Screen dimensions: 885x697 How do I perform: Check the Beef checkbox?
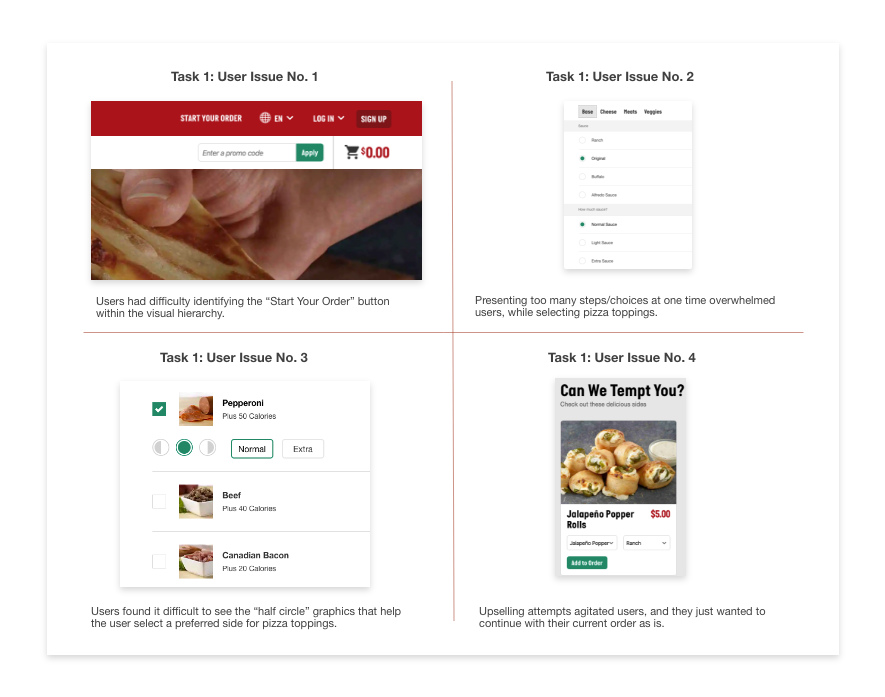pyautogui.click(x=159, y=501)
